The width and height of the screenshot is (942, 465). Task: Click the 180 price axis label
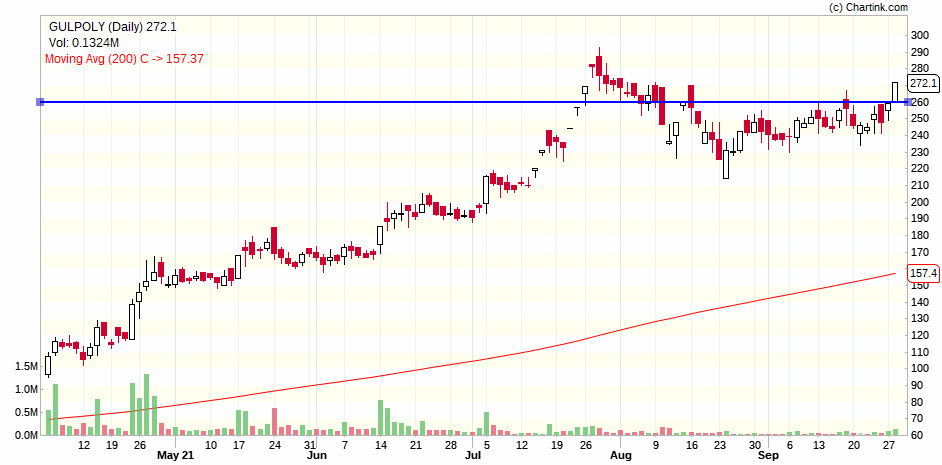pos(920,236)
